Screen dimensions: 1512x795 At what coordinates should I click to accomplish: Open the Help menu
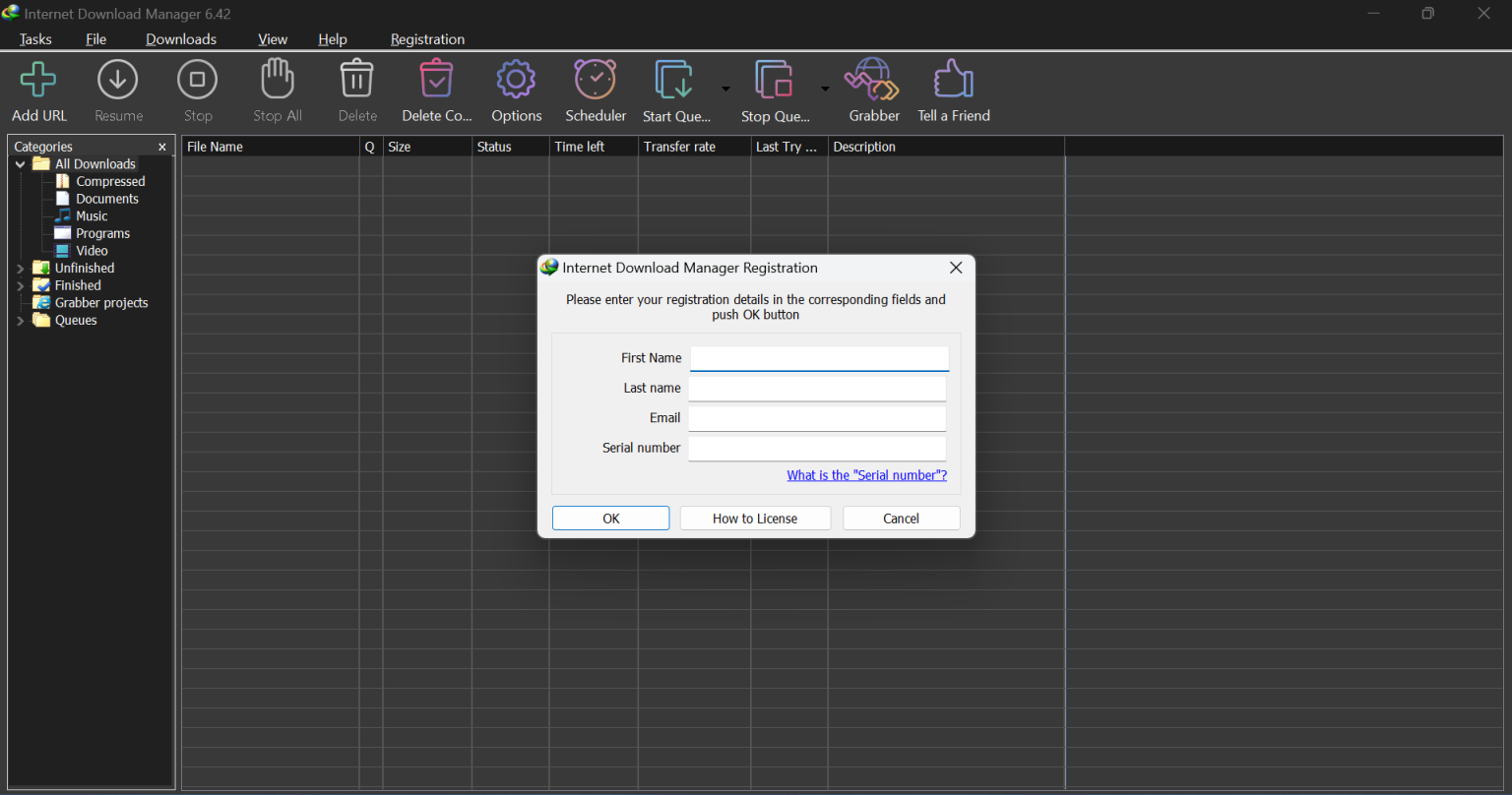coord(333,39)
